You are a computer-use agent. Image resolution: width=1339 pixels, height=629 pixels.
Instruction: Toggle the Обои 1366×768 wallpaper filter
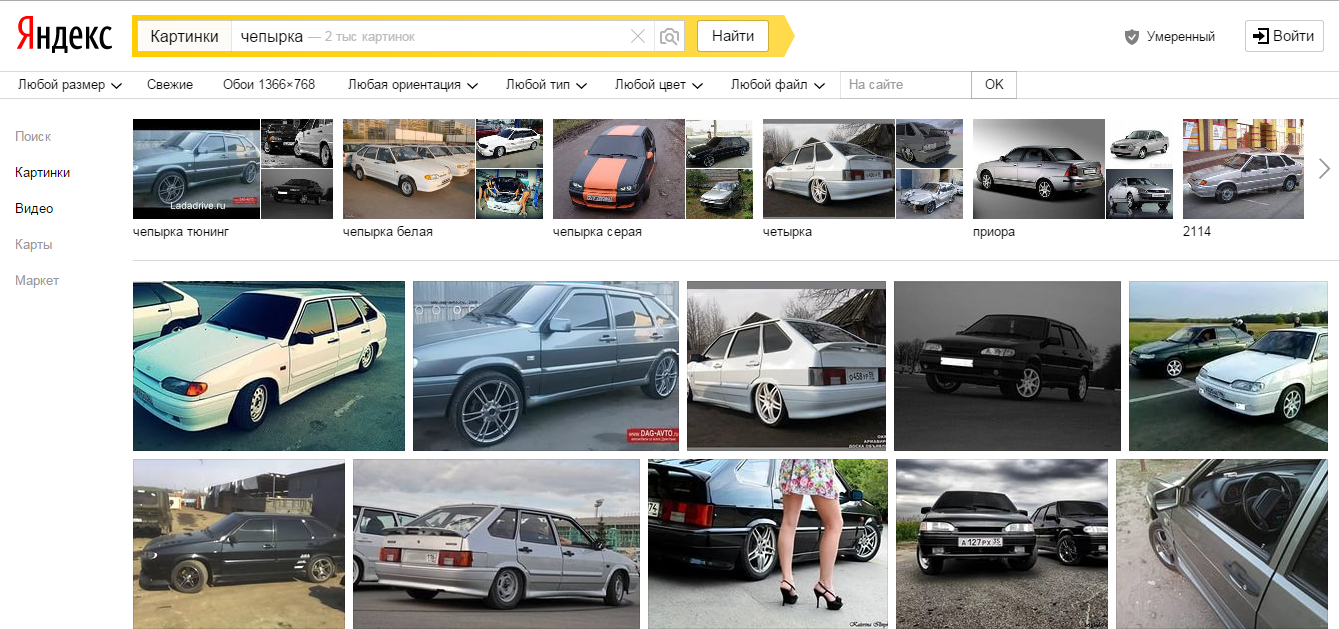tap(269, 85)
